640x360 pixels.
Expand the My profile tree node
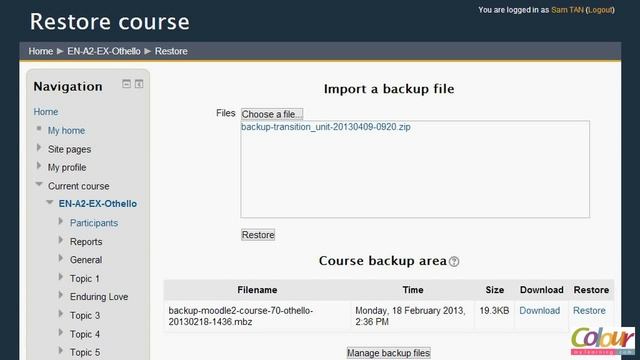(x=39, y=166)
